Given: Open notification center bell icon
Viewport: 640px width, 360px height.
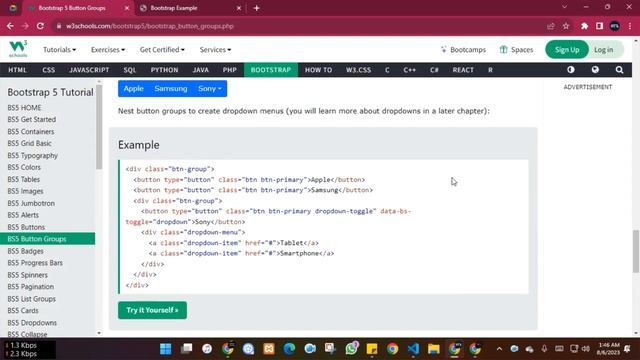Looking at the screenshot, I should tap(627, 349).
